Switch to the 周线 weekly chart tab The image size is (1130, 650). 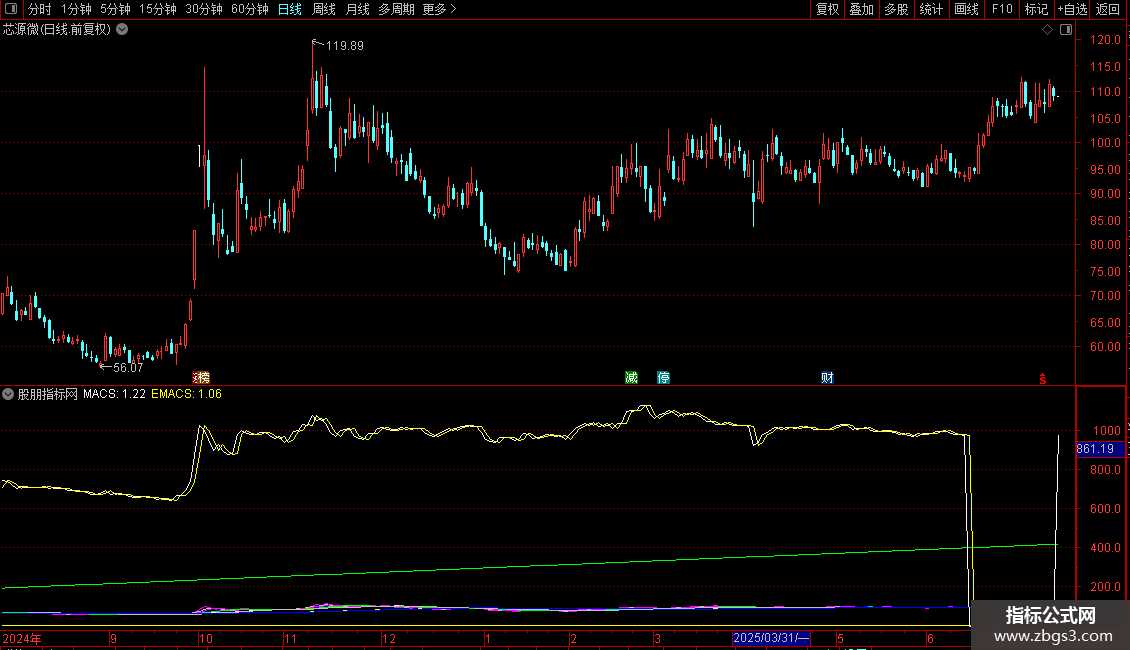click(324, 9)
